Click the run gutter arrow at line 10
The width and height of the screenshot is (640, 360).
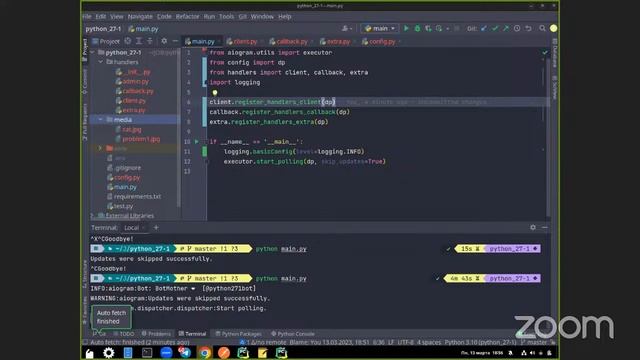[197, 142]
